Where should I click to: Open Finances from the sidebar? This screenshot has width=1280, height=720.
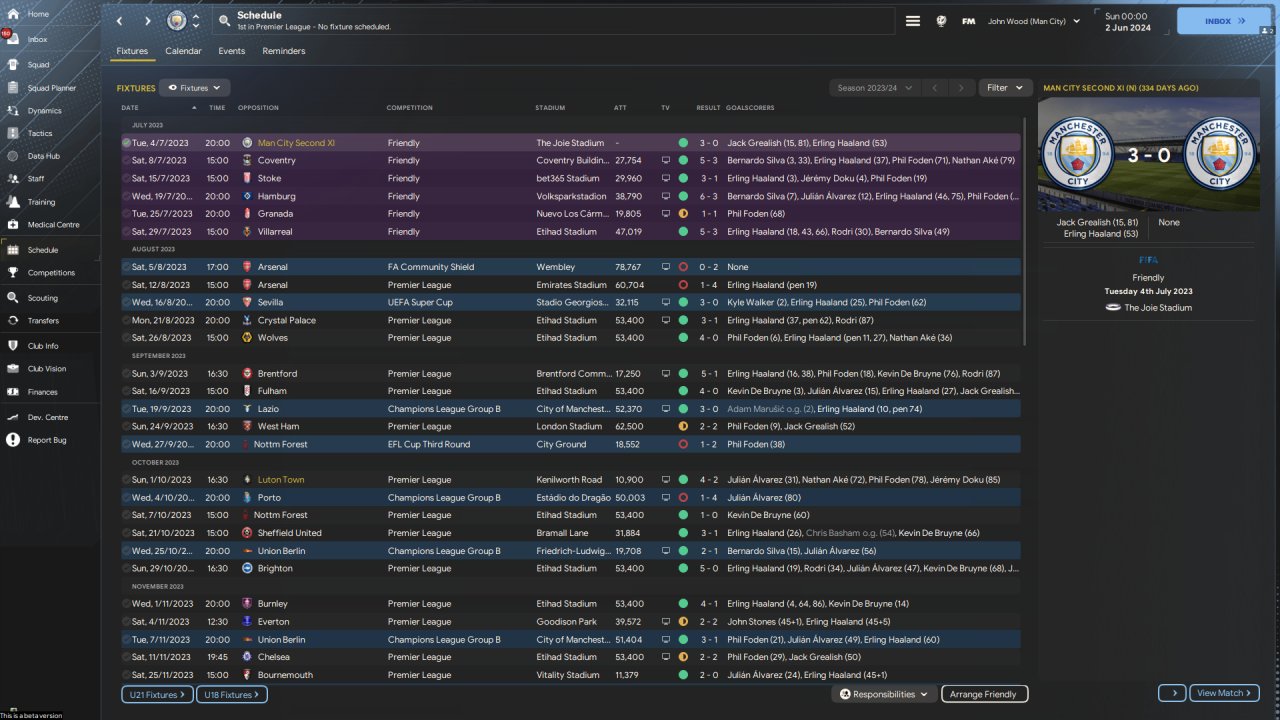point(42,392)
